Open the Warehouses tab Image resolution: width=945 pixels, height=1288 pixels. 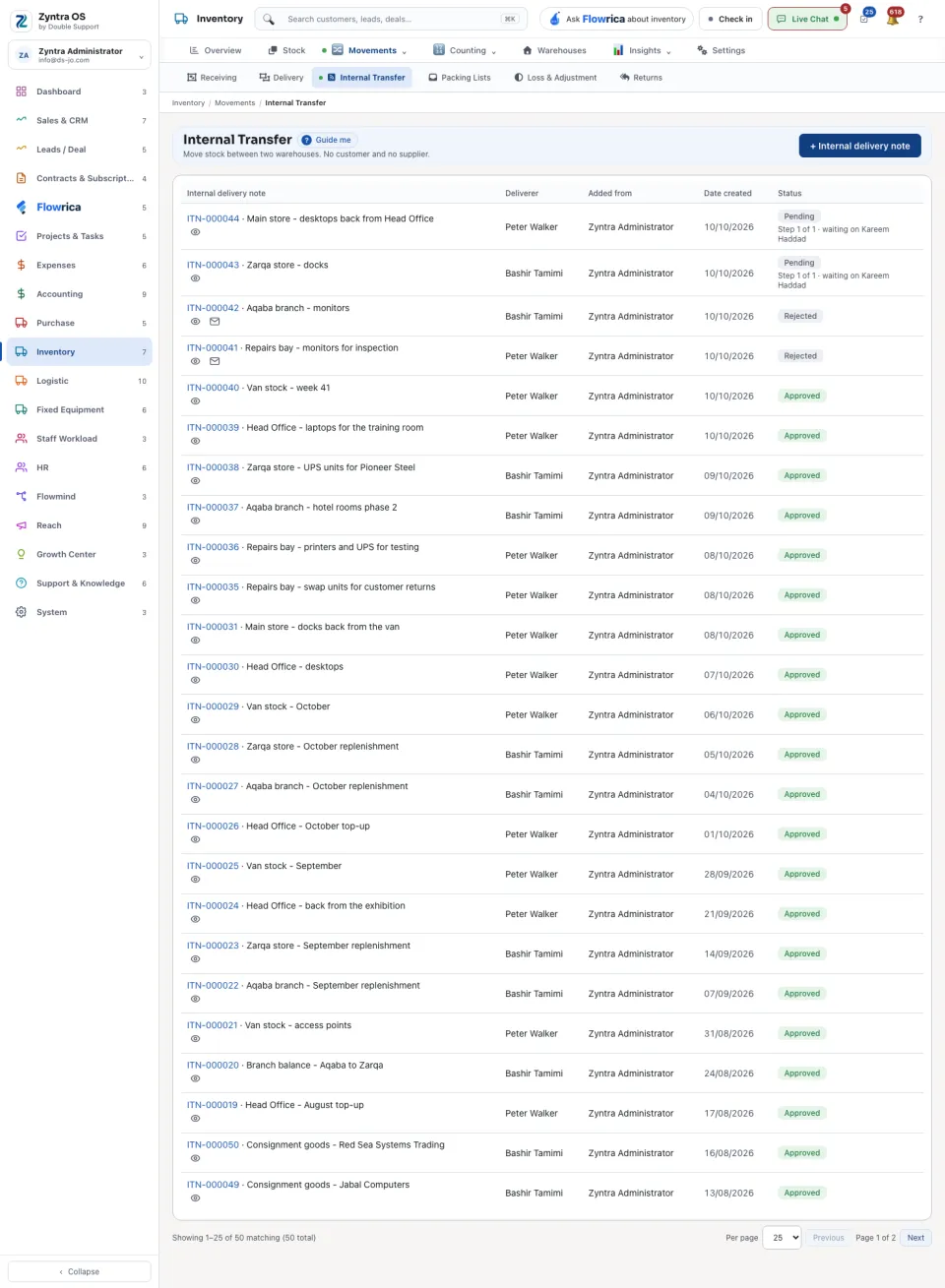[554, 50]
